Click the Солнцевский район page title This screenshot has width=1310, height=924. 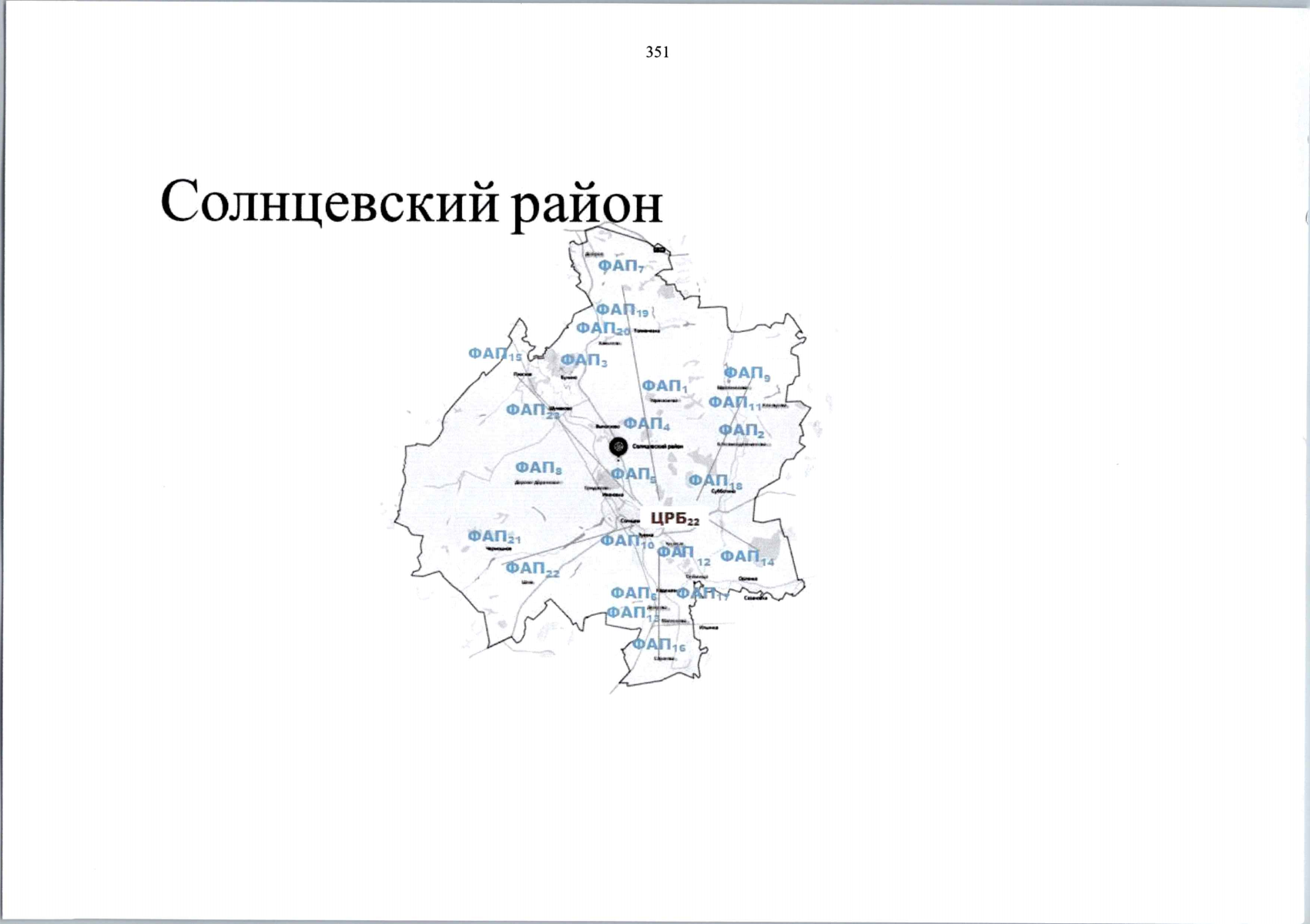[411, 202]
